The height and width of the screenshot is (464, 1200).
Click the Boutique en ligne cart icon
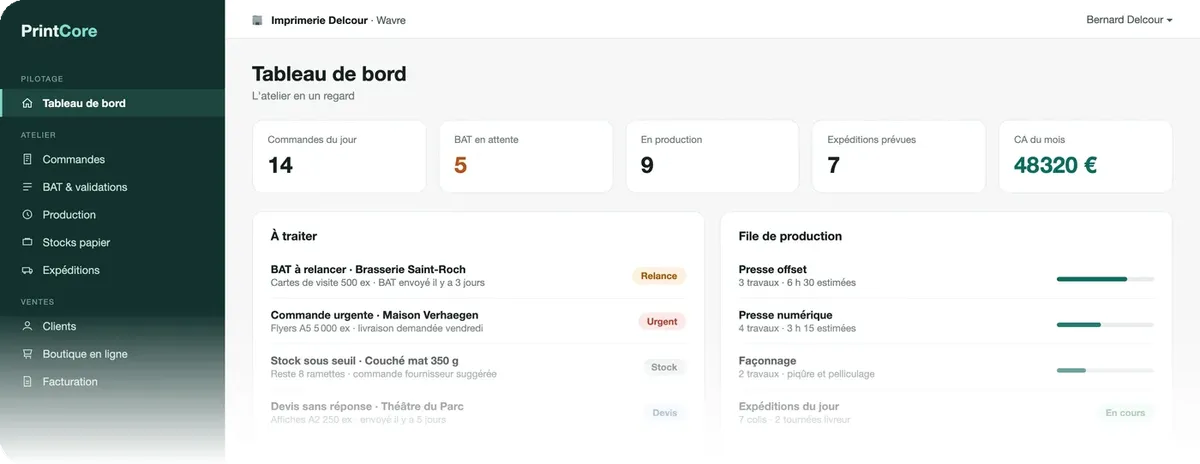click(x=27, y=354)
